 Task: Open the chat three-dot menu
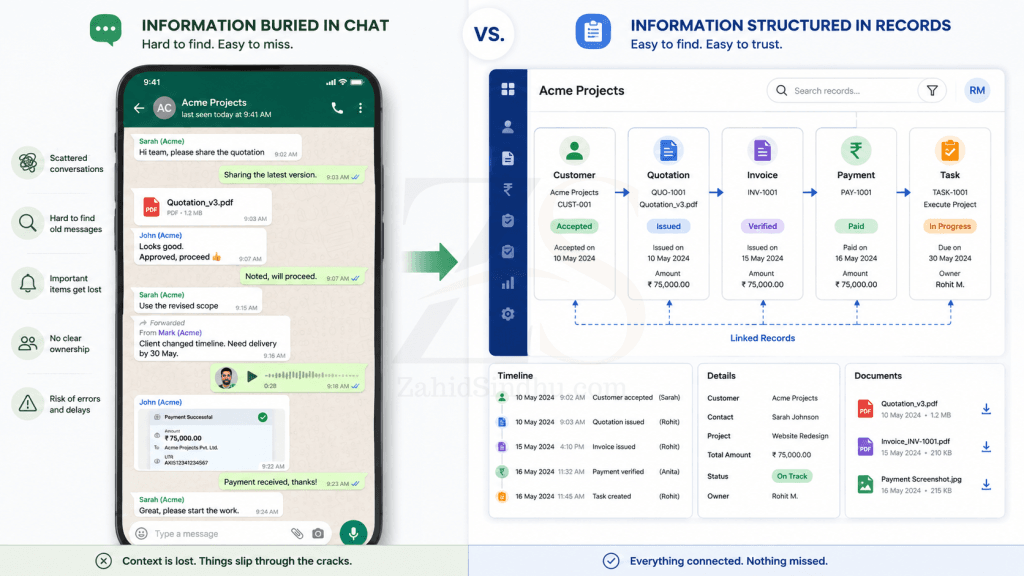point(360,108)
